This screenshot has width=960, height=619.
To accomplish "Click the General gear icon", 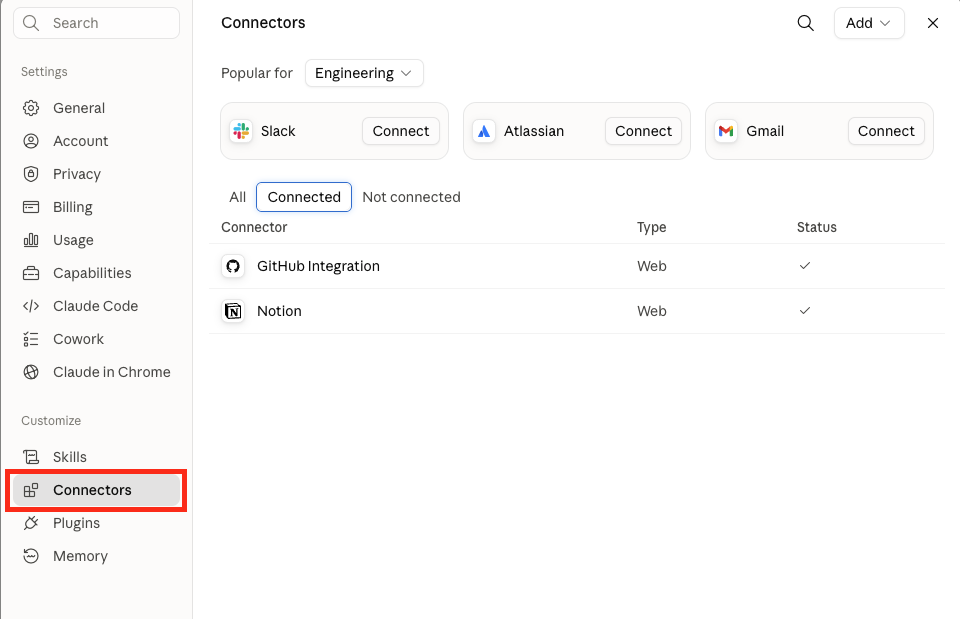I will pyautogui.click(x=31, y=108).
